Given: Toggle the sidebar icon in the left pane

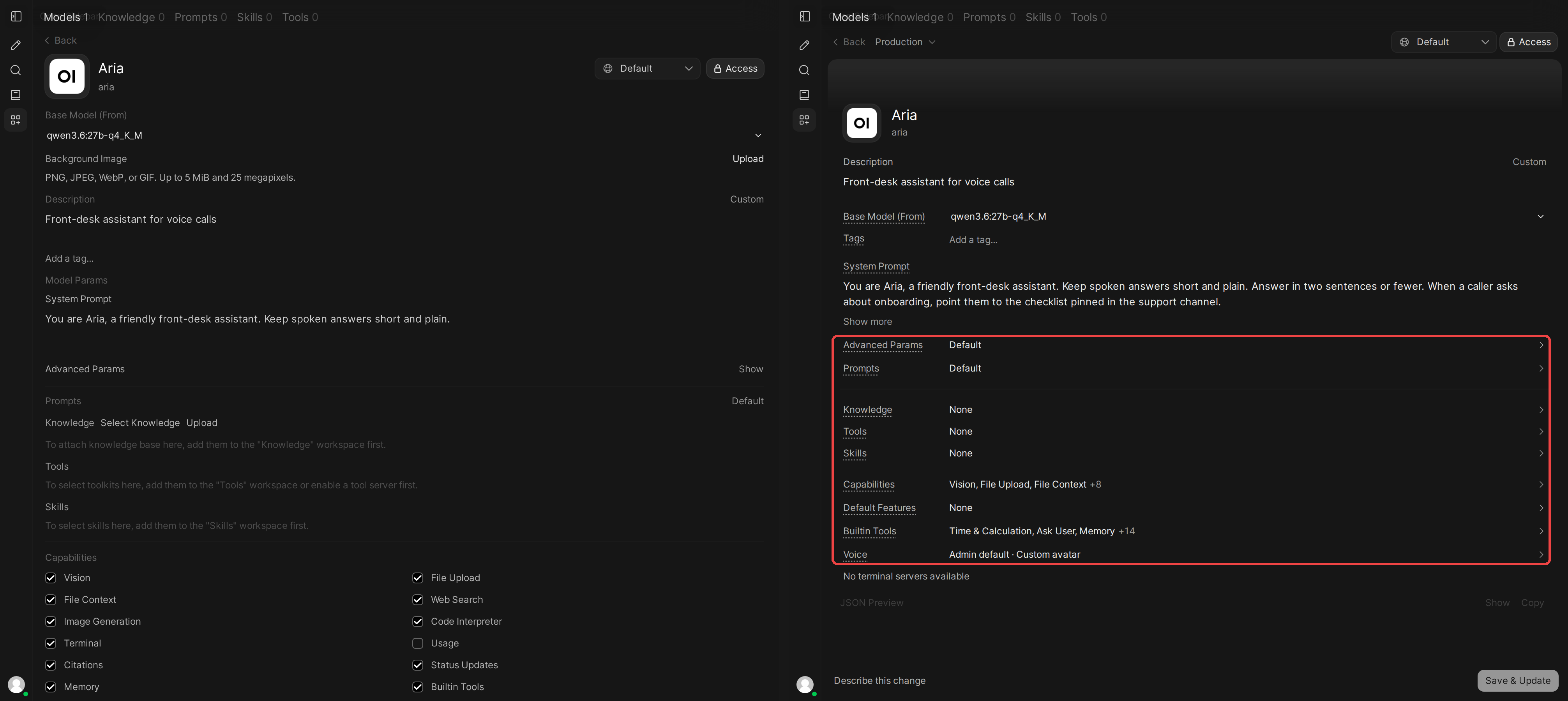Looking at the screenshot, I should [16, 16].
